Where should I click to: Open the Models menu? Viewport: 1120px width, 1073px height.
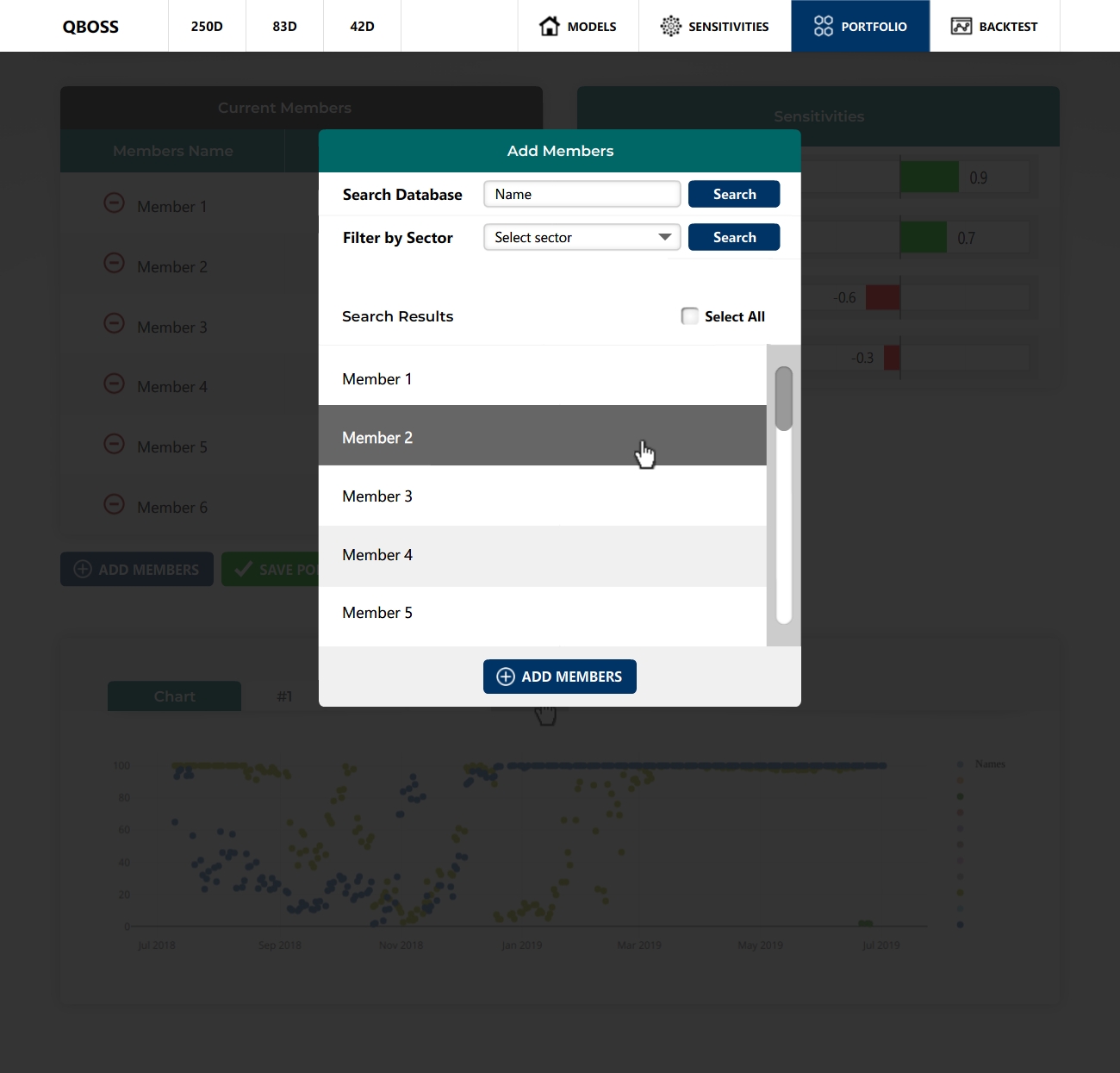pos(578,26)
